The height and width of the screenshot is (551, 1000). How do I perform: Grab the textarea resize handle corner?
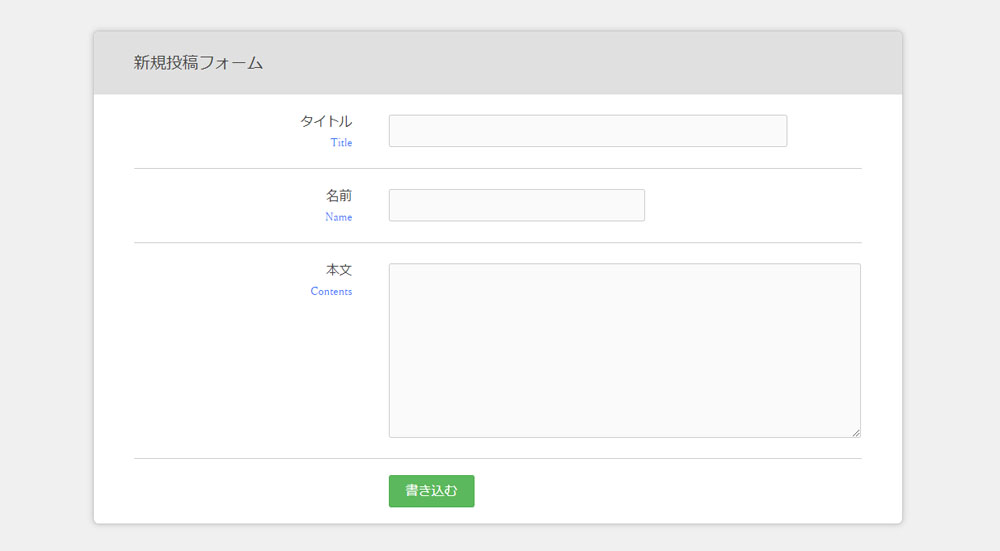pyautogui.click(x=856, y=433)
